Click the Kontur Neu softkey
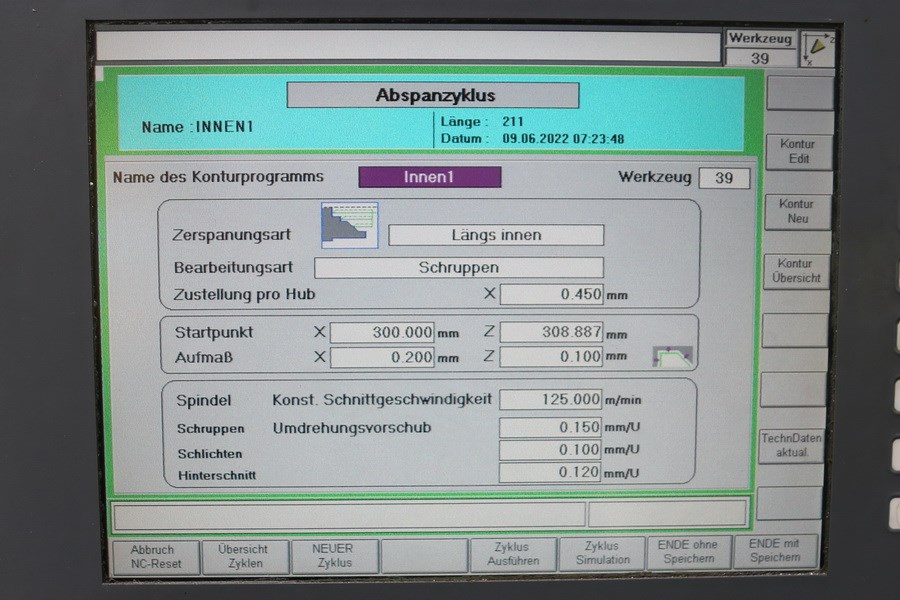 797,211
